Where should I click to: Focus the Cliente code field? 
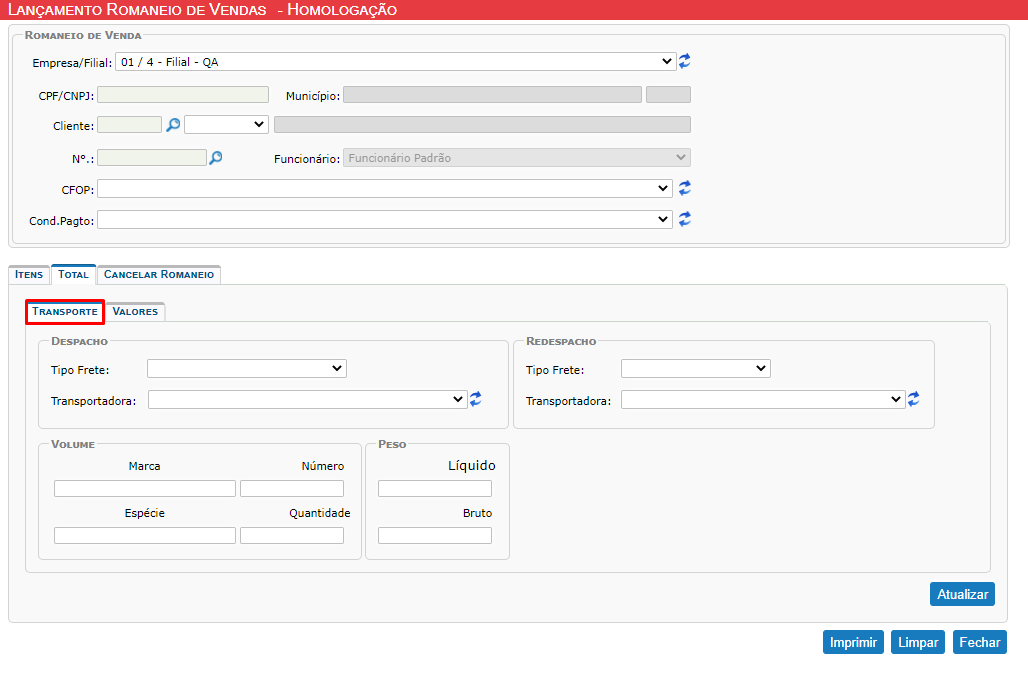tap(130, 125)
